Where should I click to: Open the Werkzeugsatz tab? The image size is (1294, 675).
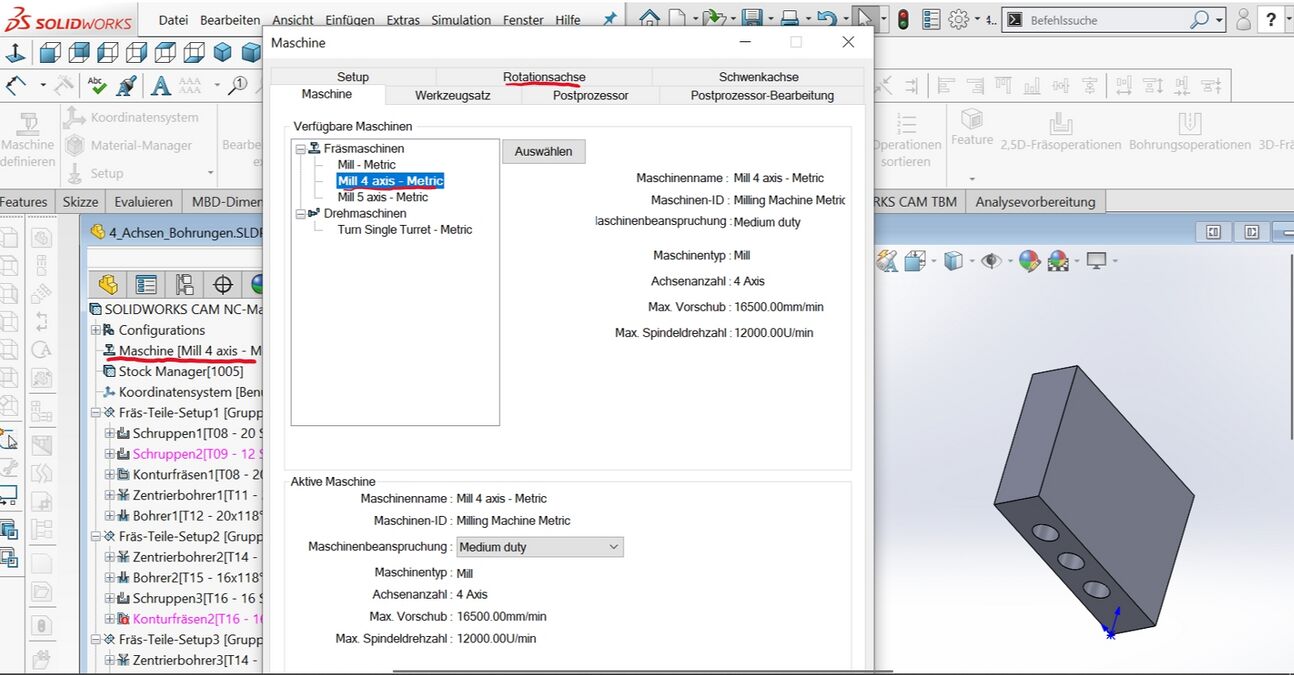452,95
